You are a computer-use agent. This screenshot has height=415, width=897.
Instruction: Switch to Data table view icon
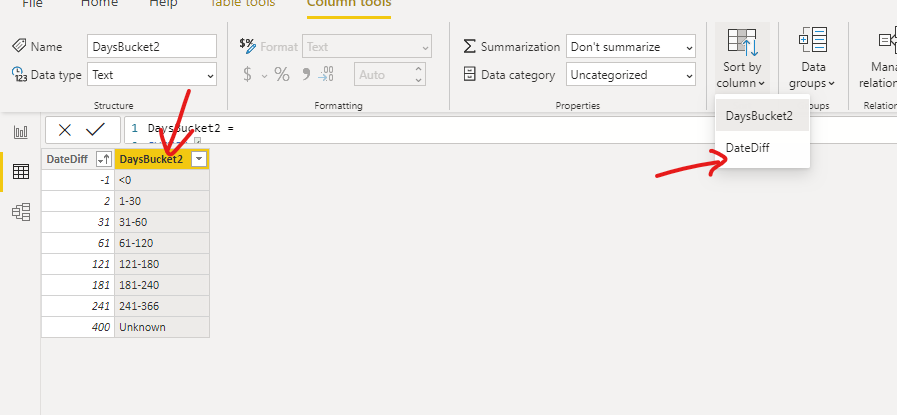[21, 171]
